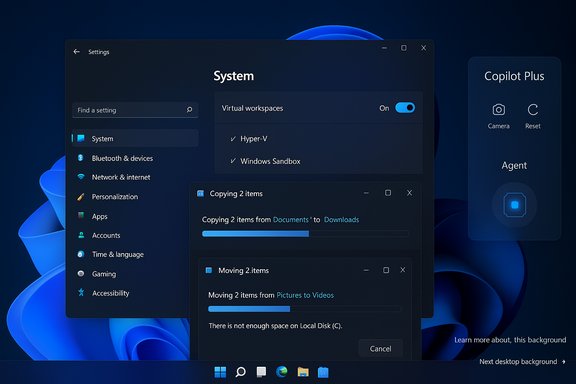Click the back arrow in Settings
576x384 pixels.
[76, 52]
